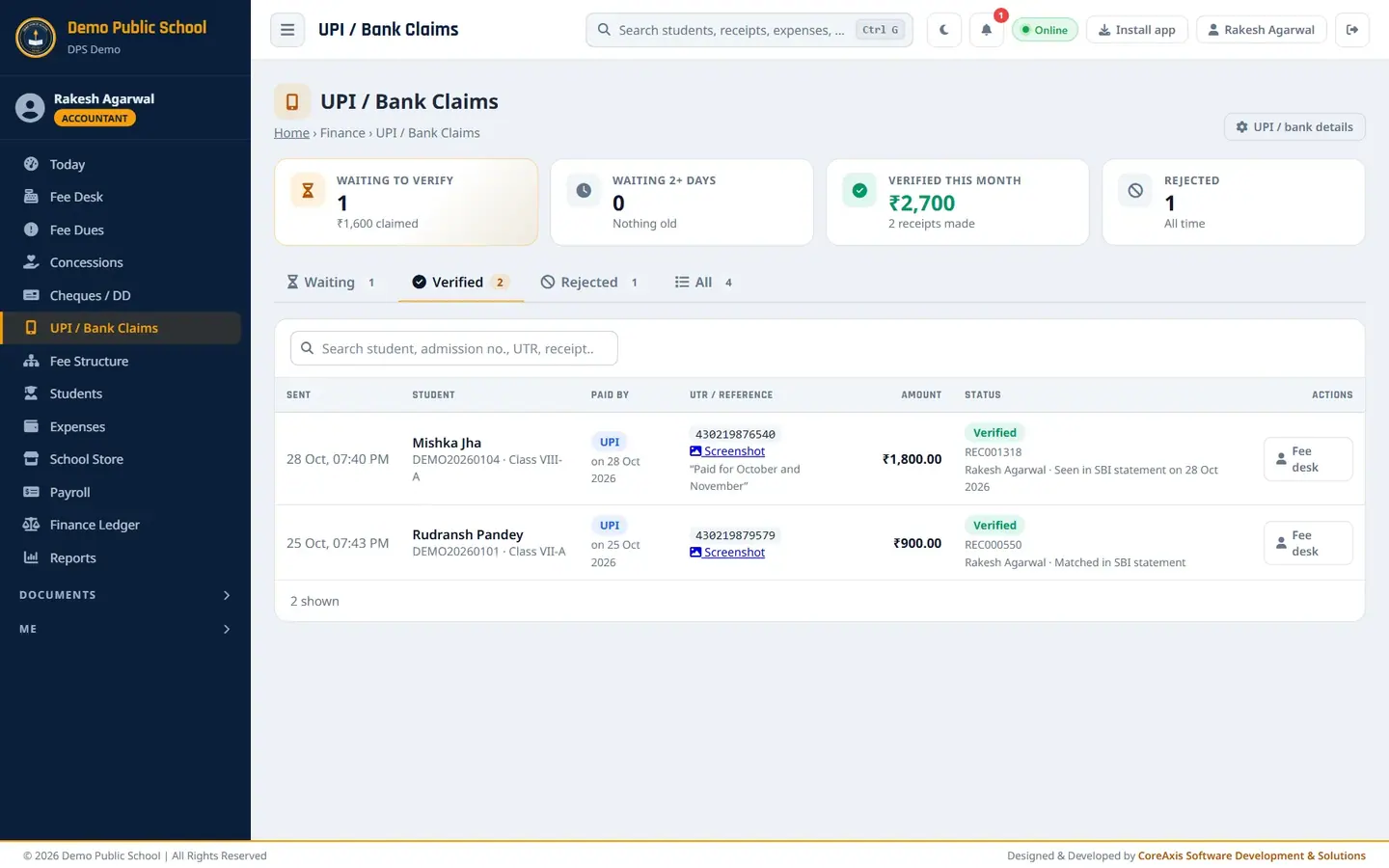This screenshot has width=1389, height=868.
Task: Show the Rejected claims tab
Action: coord(589,283)
